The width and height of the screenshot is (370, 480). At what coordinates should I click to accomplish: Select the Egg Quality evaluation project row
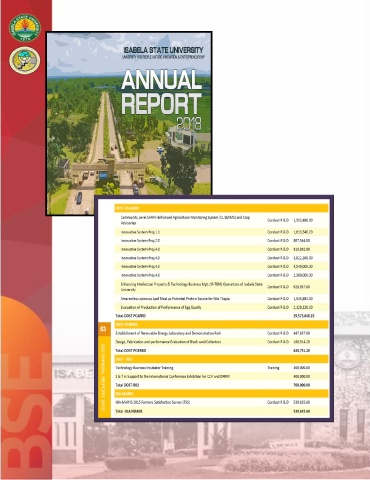point(221,307)
